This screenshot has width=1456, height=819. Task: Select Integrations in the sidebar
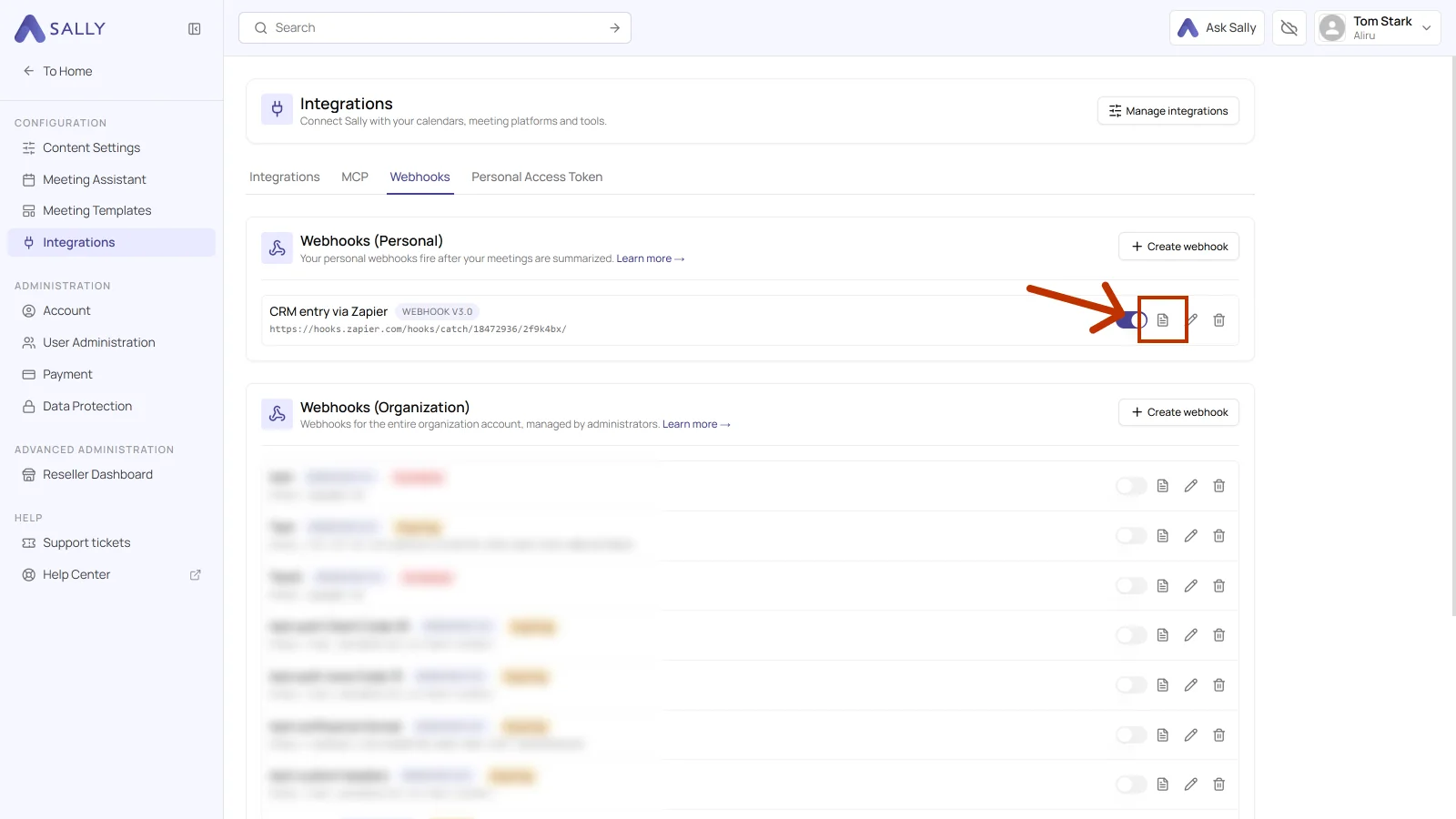[111, 243]
